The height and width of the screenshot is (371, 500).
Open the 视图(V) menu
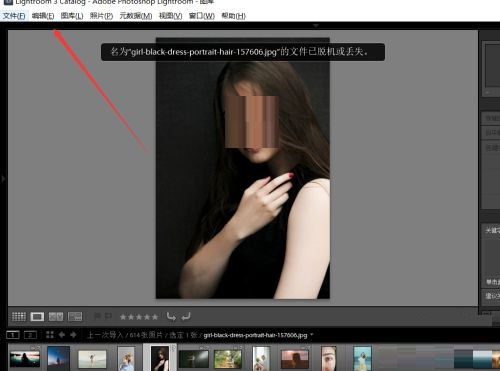[x=170, y=16]
